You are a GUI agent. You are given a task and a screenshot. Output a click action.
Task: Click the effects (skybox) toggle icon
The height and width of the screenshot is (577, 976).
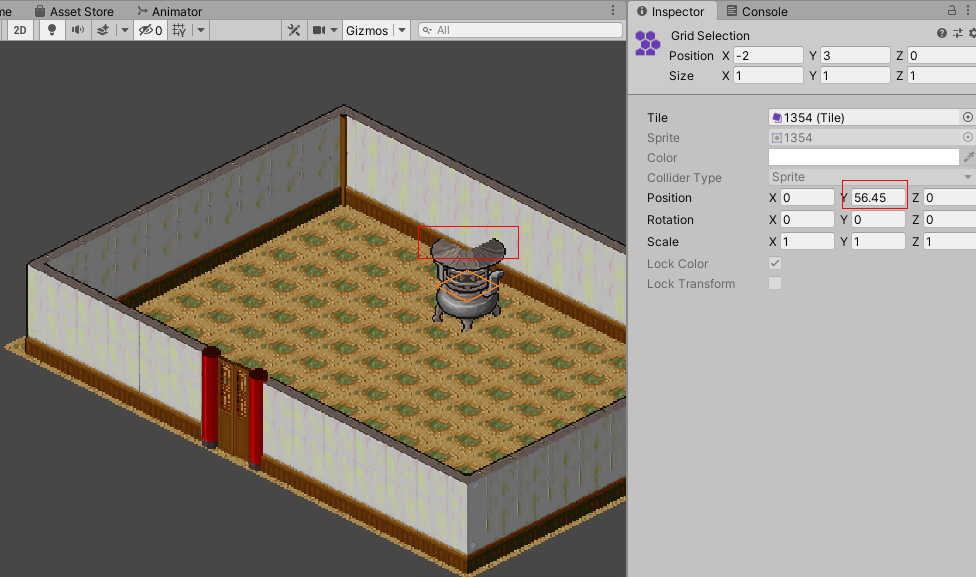(103, 30)
